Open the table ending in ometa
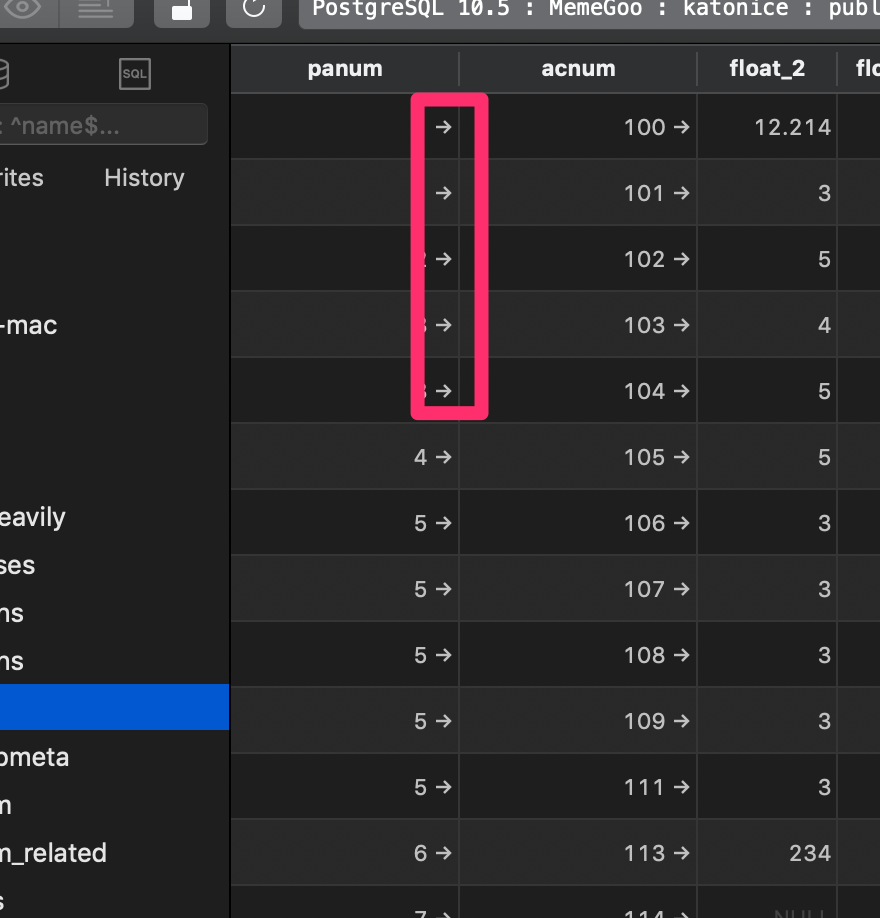This screenshot has width=880, height=918. click(35, 757)
